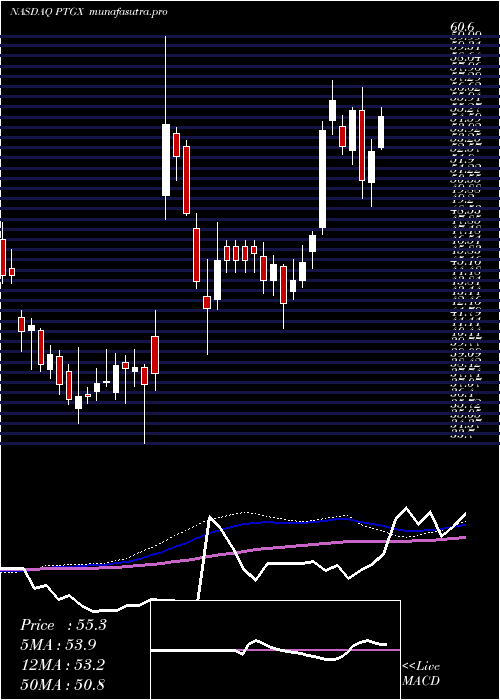Click the <<Live MACD label

pos(421,674)
